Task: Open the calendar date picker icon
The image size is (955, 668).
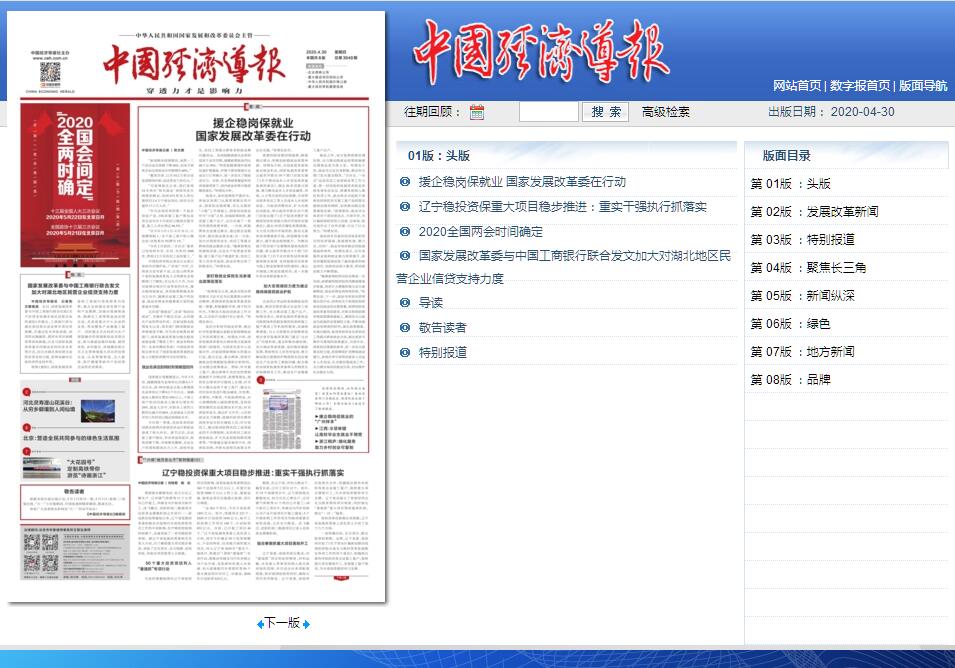Action: point(477,112)
